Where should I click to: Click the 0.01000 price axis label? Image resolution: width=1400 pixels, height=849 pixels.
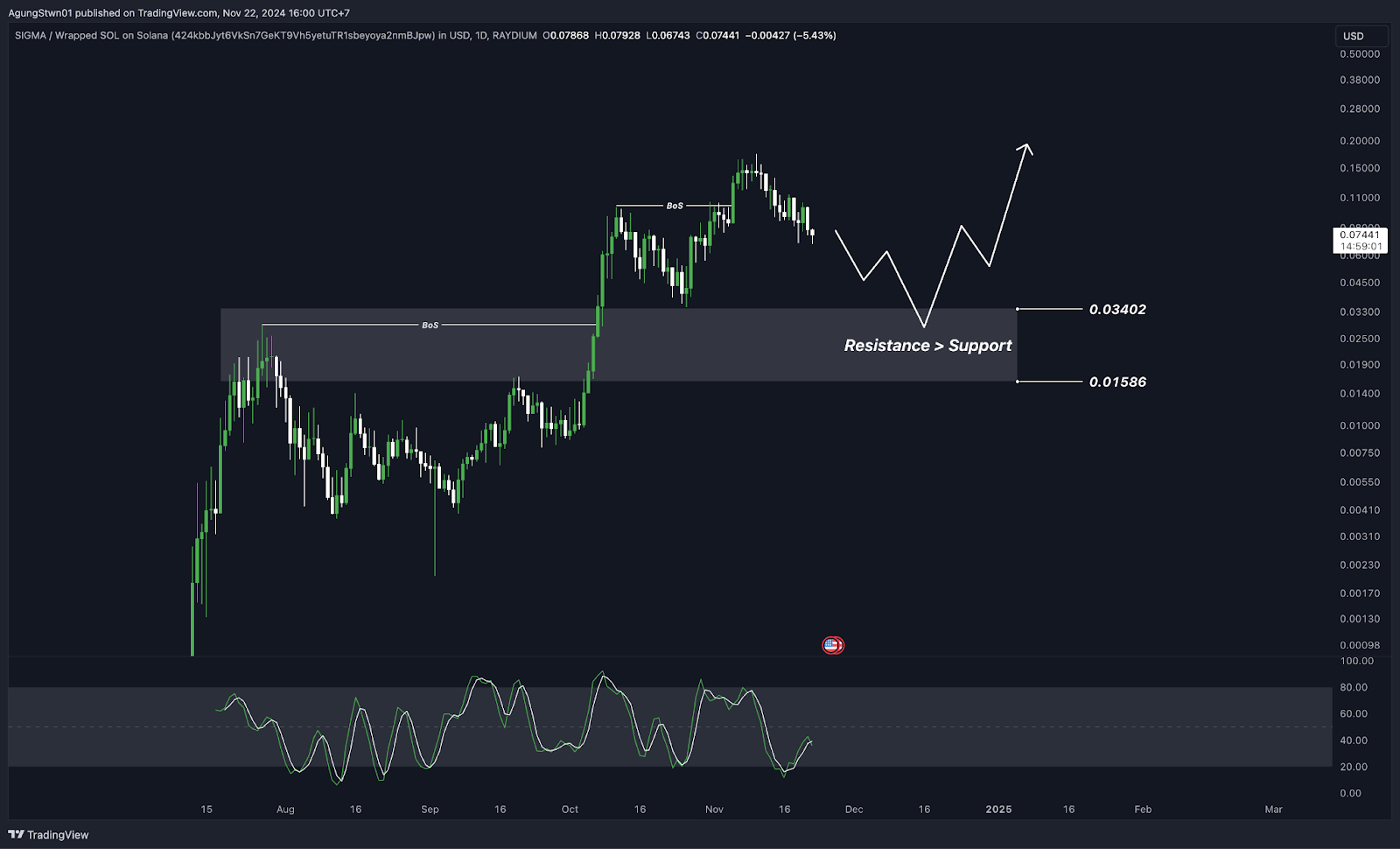(x=1360, y=425)
